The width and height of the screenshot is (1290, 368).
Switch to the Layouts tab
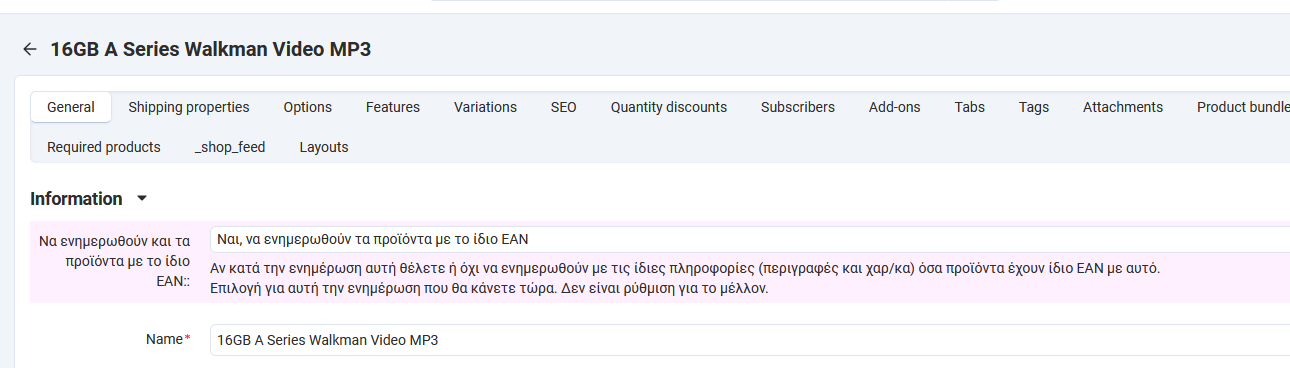pos(324,147)
